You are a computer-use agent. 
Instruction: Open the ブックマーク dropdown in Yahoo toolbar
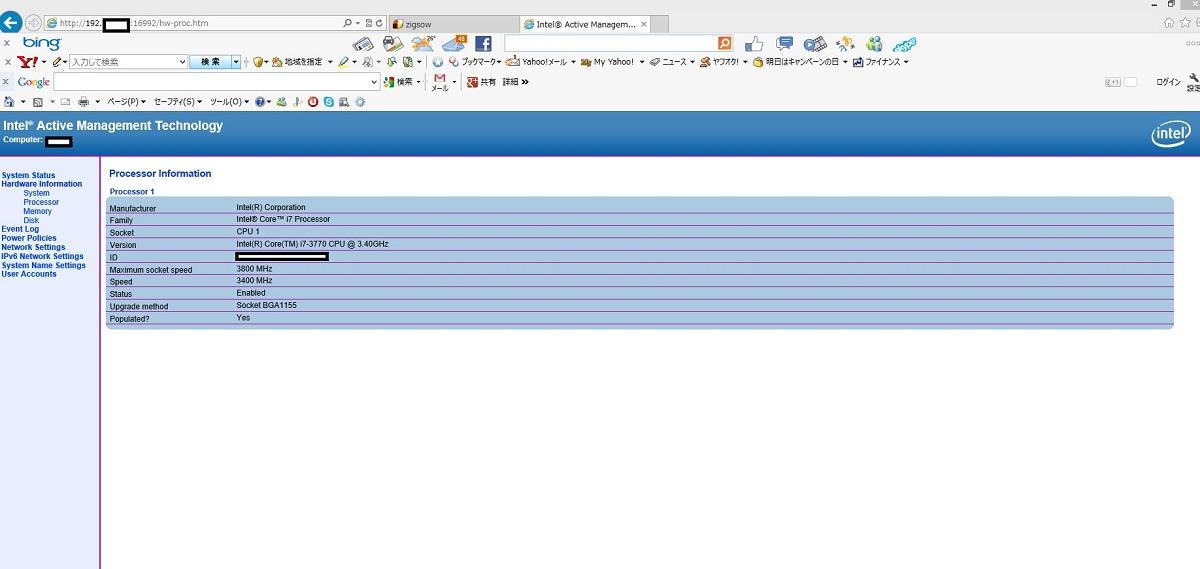point(498,62)
